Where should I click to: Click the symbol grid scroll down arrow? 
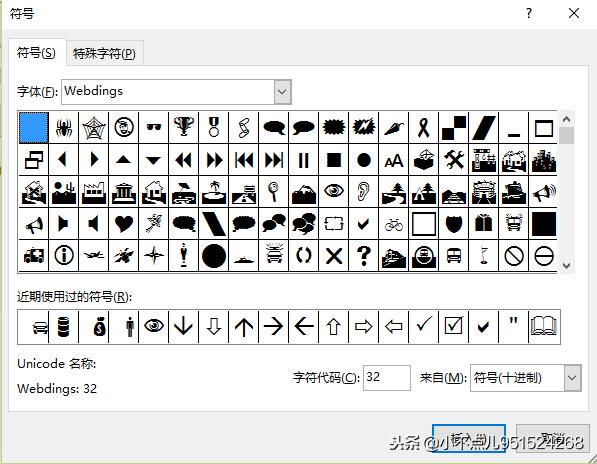coord(566,265)
